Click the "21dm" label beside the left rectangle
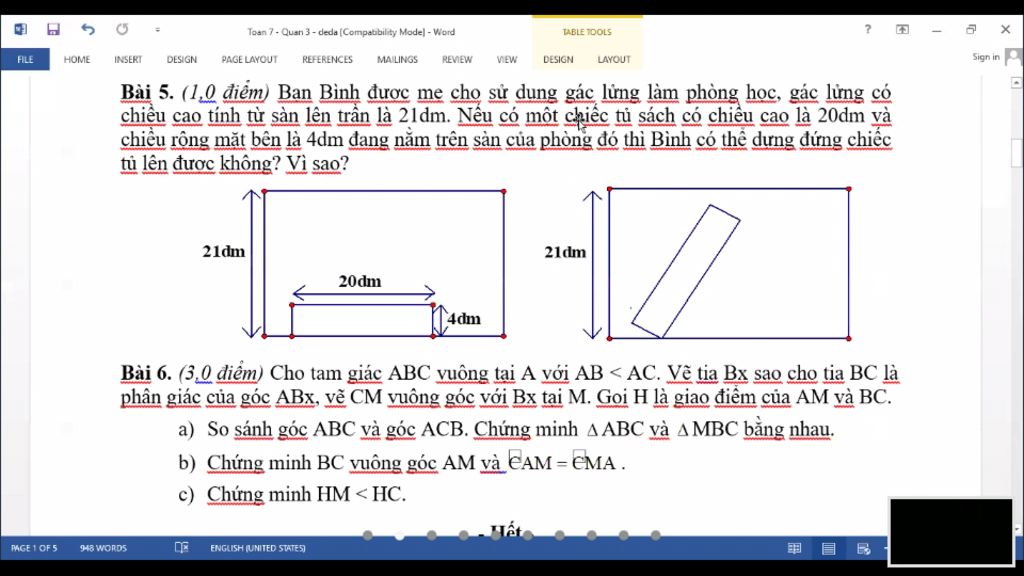Viewport: 1024px width, 576px height. (x=223, y=251)
